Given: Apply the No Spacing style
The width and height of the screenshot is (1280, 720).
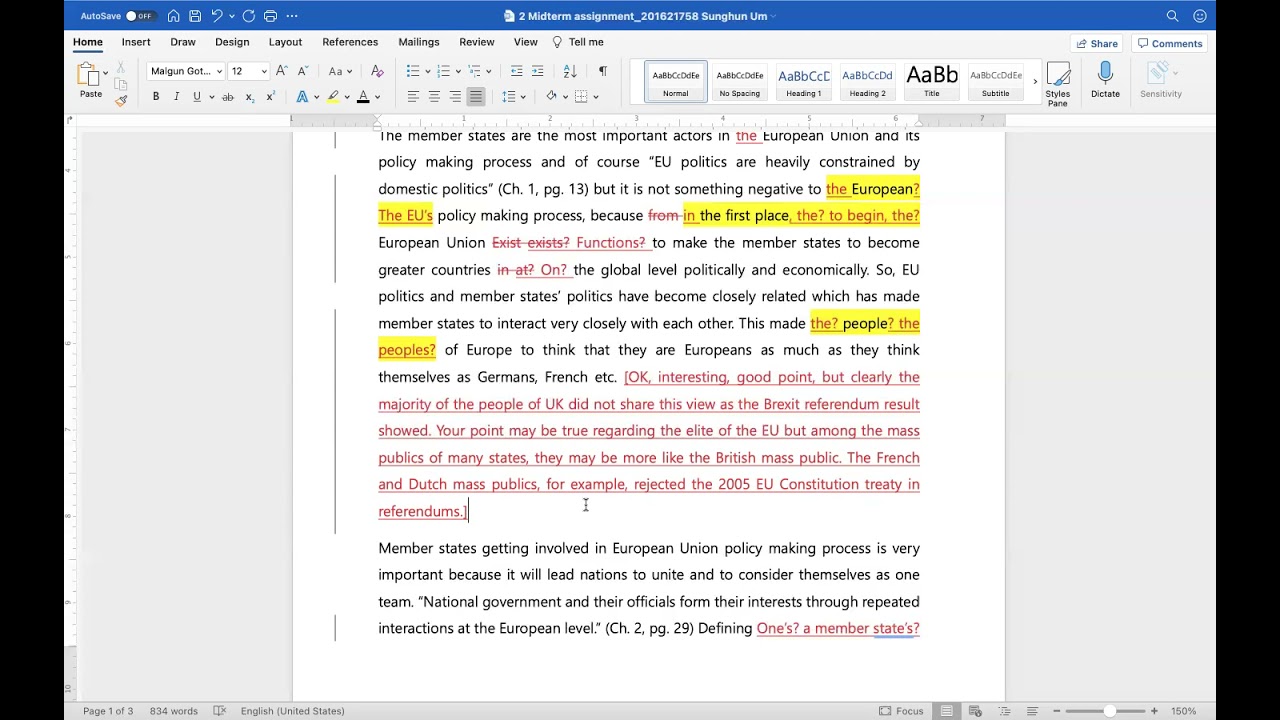Looking at the screenshot, I should pyautogui.click(x=740, y=82).
